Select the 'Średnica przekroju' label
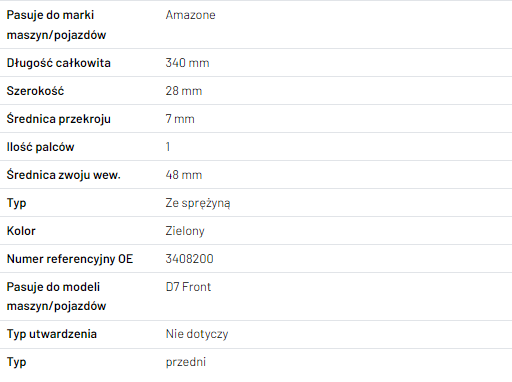Image resolution: width=512 pixels, height=382 pixels. point(59,119)
